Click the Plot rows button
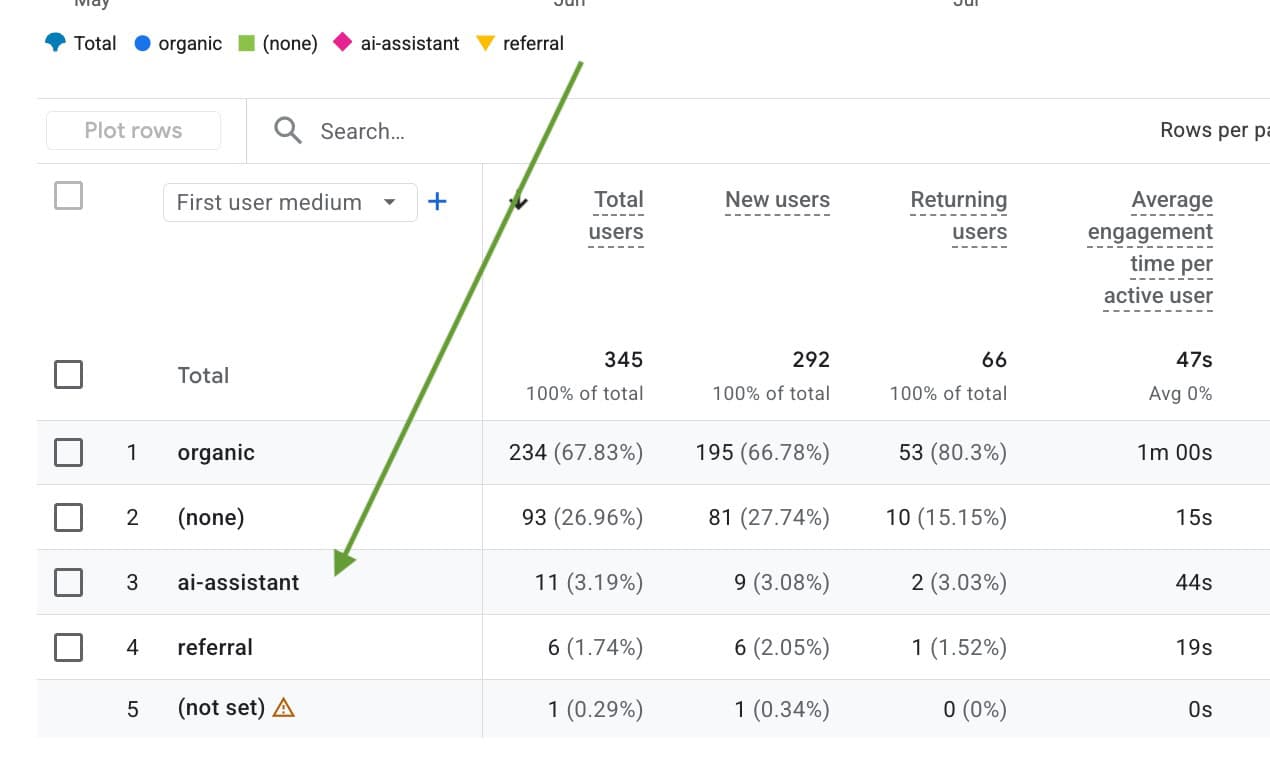This screenshot has width=1270, height=767. click(133, 130)
